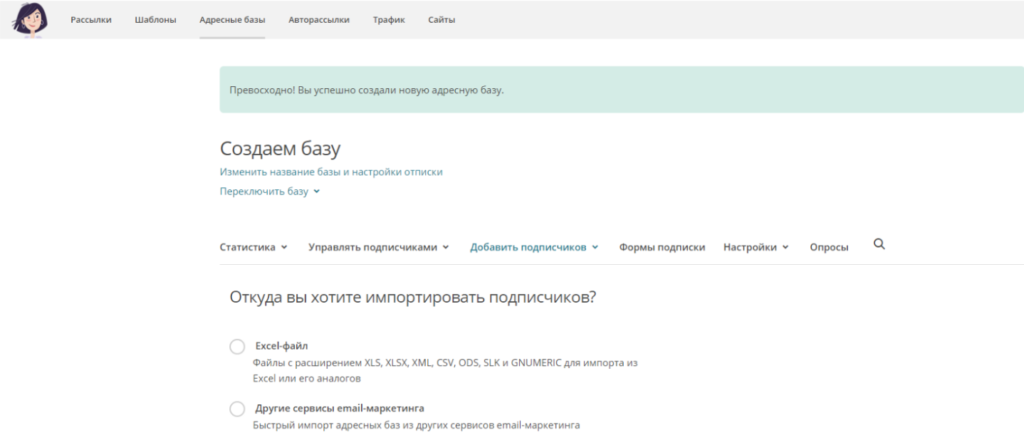Select Другие сервисы email-маркетинга radio button
The height and width of the screenshot is (445, 1024).
[237, 409]
